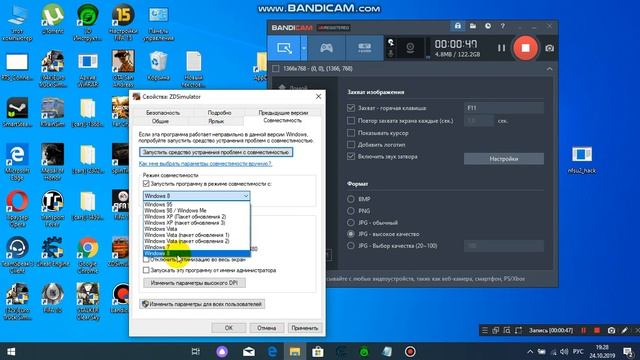Open Bandicam output folder icon
Viewport: 640px width, 360px height.
click(x=473, y=26)
